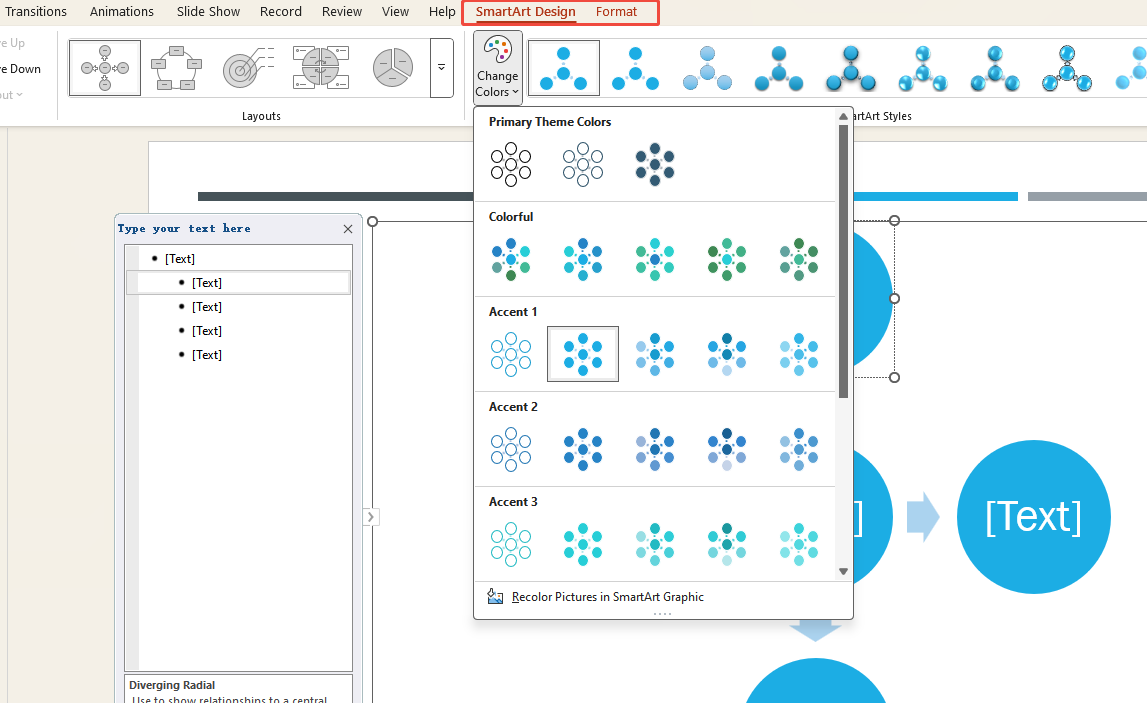Select the Diverging Radial layout thumbnail
1147x703 pixels.
click(x=105, y=68)
